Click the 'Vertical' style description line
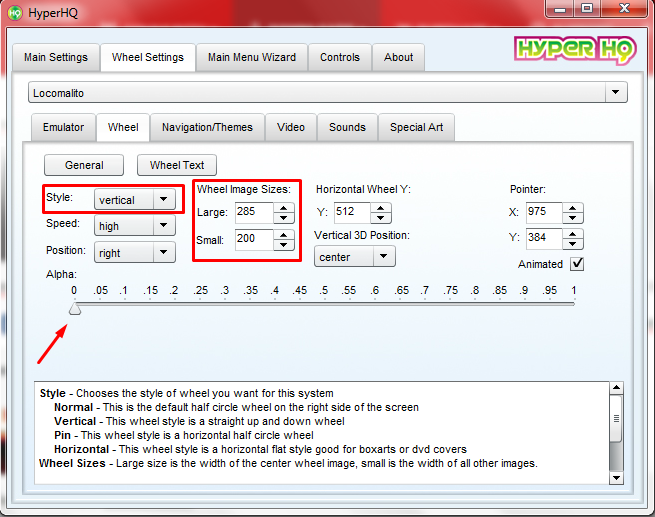655x517 pixels. pyautogui.click(x=199, y=421)
